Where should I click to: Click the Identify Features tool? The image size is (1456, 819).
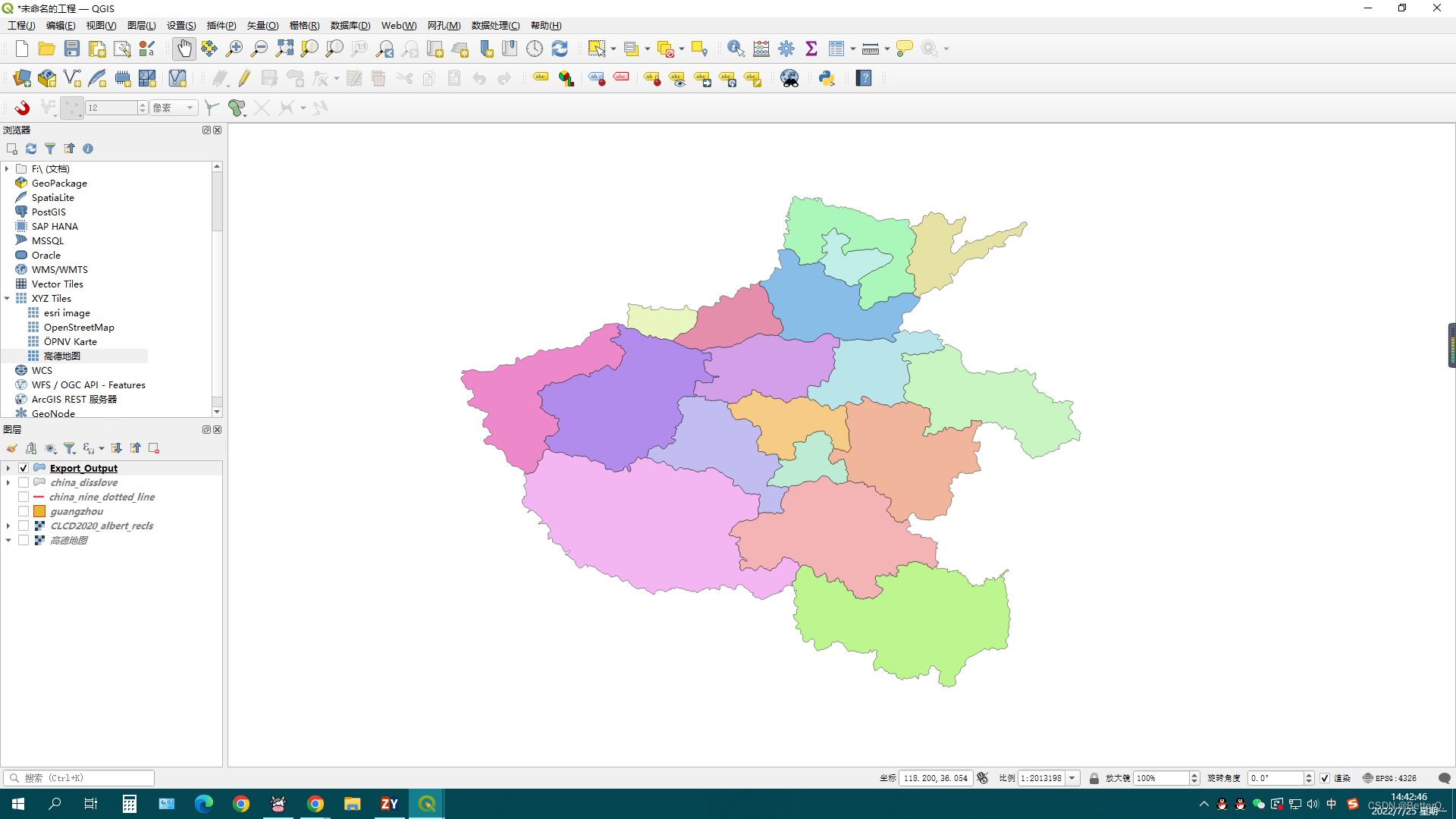pyautogui.click(x=735, y=49)
